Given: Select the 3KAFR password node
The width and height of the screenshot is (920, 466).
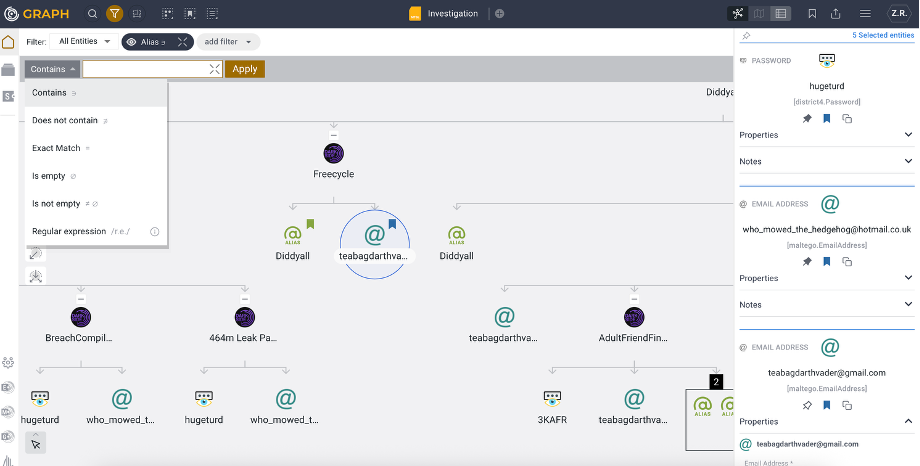Looking at the screenshot, I should pos(552,399).
